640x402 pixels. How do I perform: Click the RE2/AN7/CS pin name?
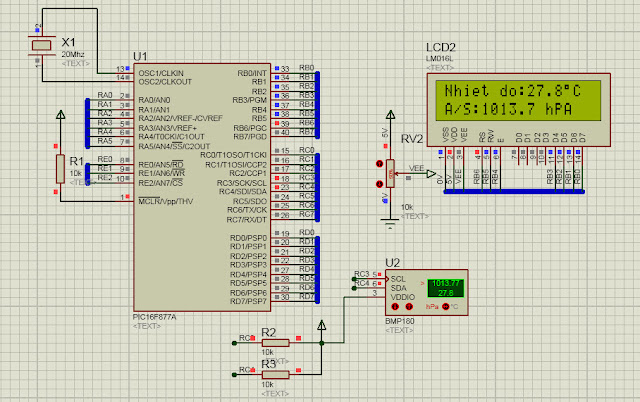click(x=160, y=183)
